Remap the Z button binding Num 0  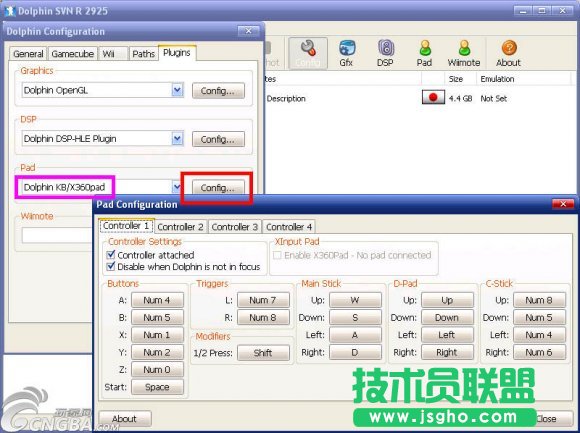[157, 369]
